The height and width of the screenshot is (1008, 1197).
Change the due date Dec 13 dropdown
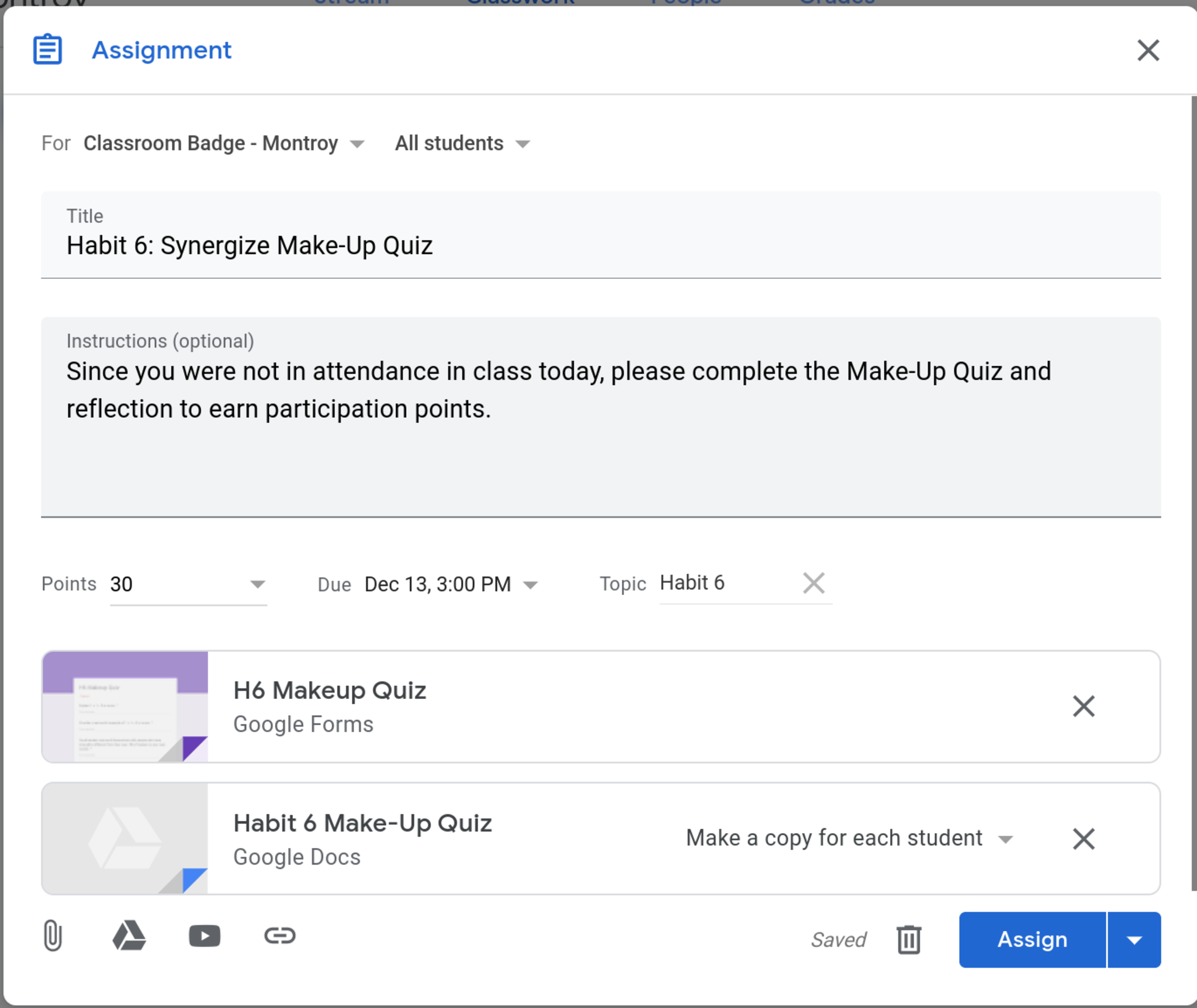click(530, 585)
